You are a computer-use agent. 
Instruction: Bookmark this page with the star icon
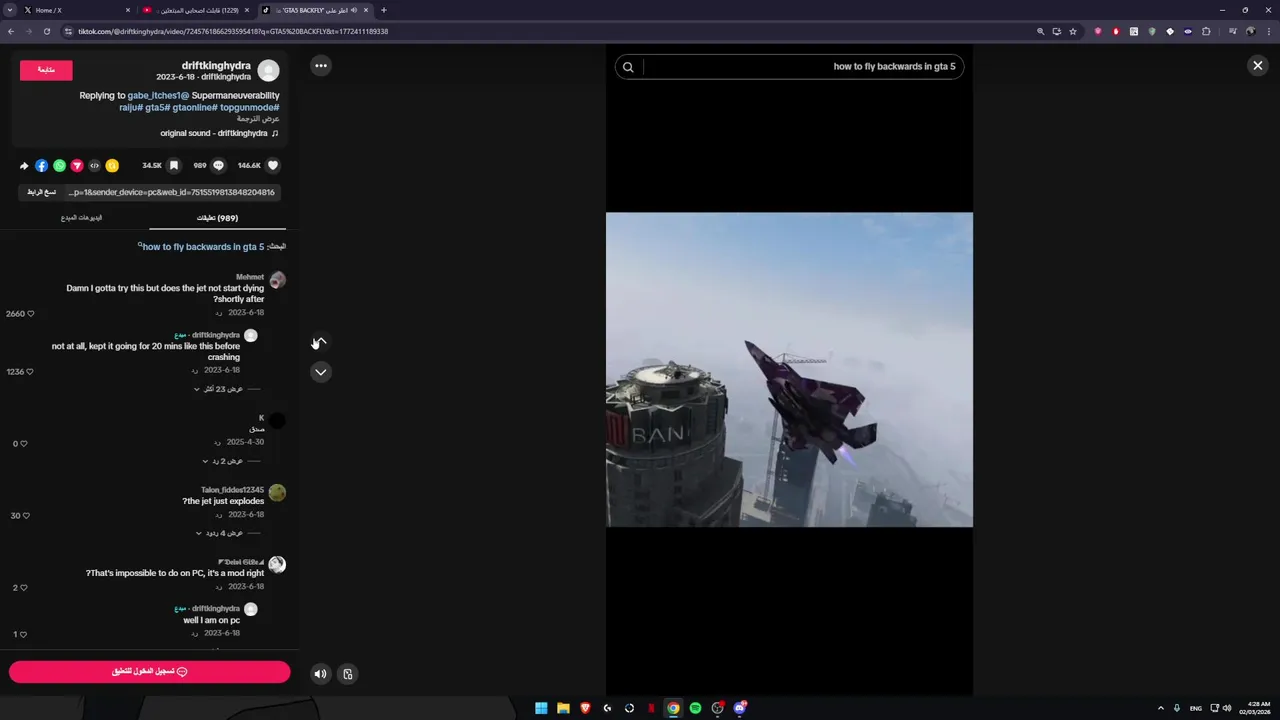[x=1073, y=31]
